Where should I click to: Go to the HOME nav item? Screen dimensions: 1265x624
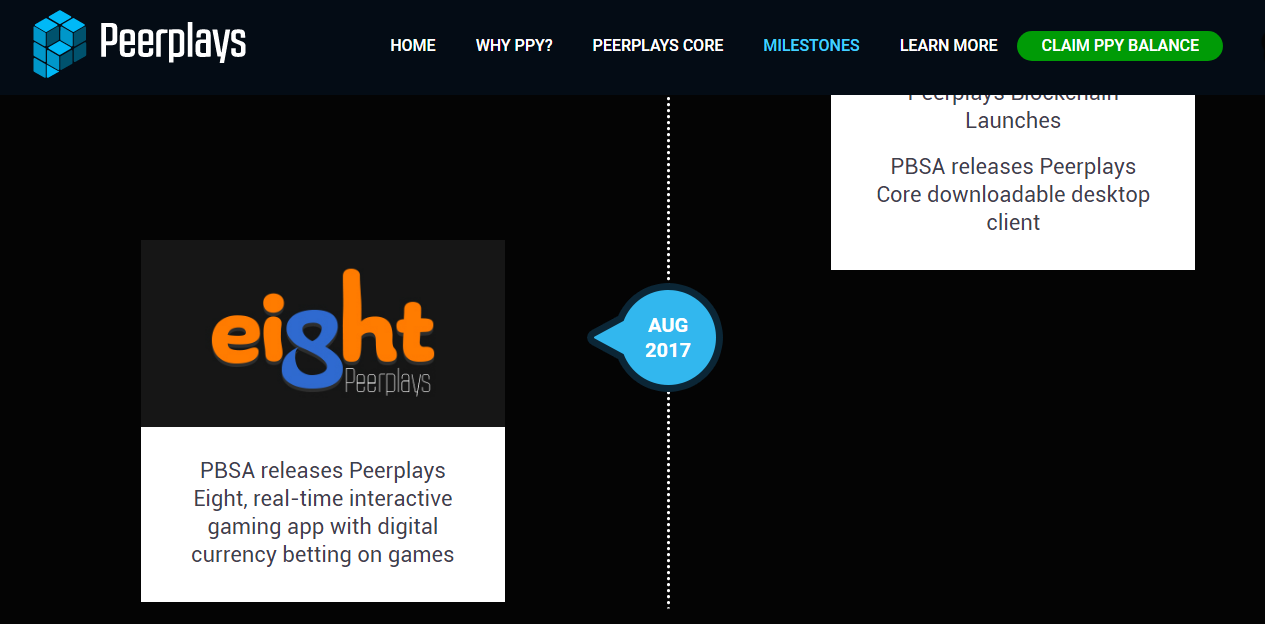coord(413,46)
